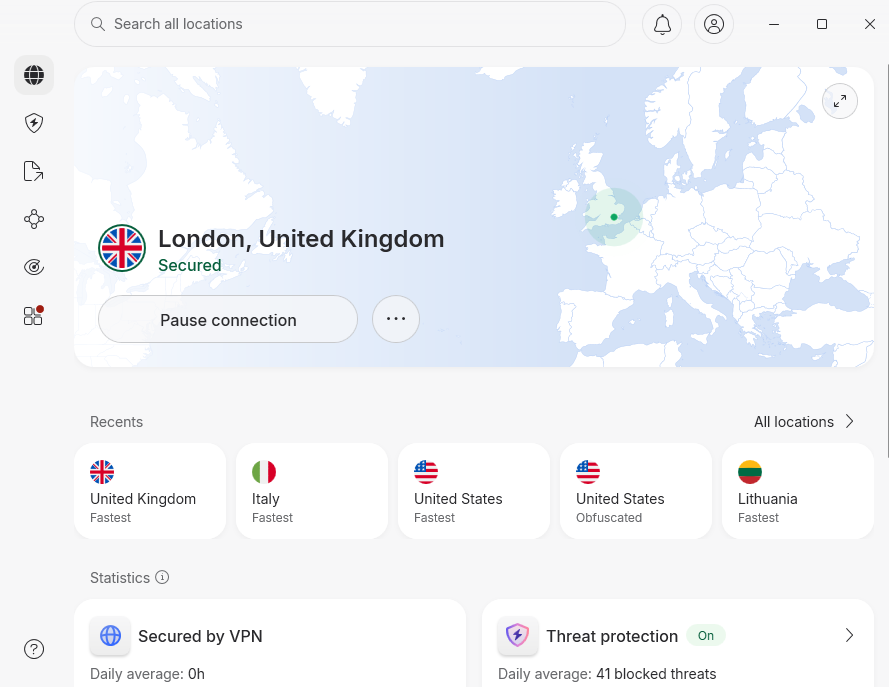The height and width of the screenshot is (687, 889).
Task: Click the green Secured status text
Action: click(190, 265)
